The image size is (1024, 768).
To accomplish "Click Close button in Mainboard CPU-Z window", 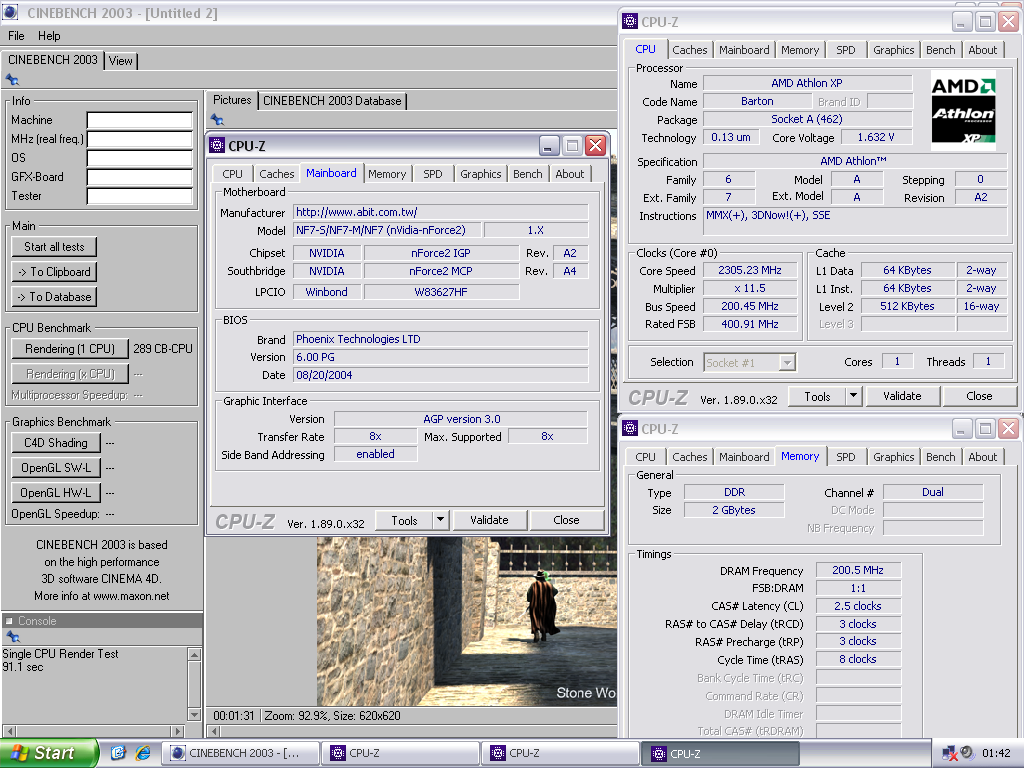I will click(566, 520).
